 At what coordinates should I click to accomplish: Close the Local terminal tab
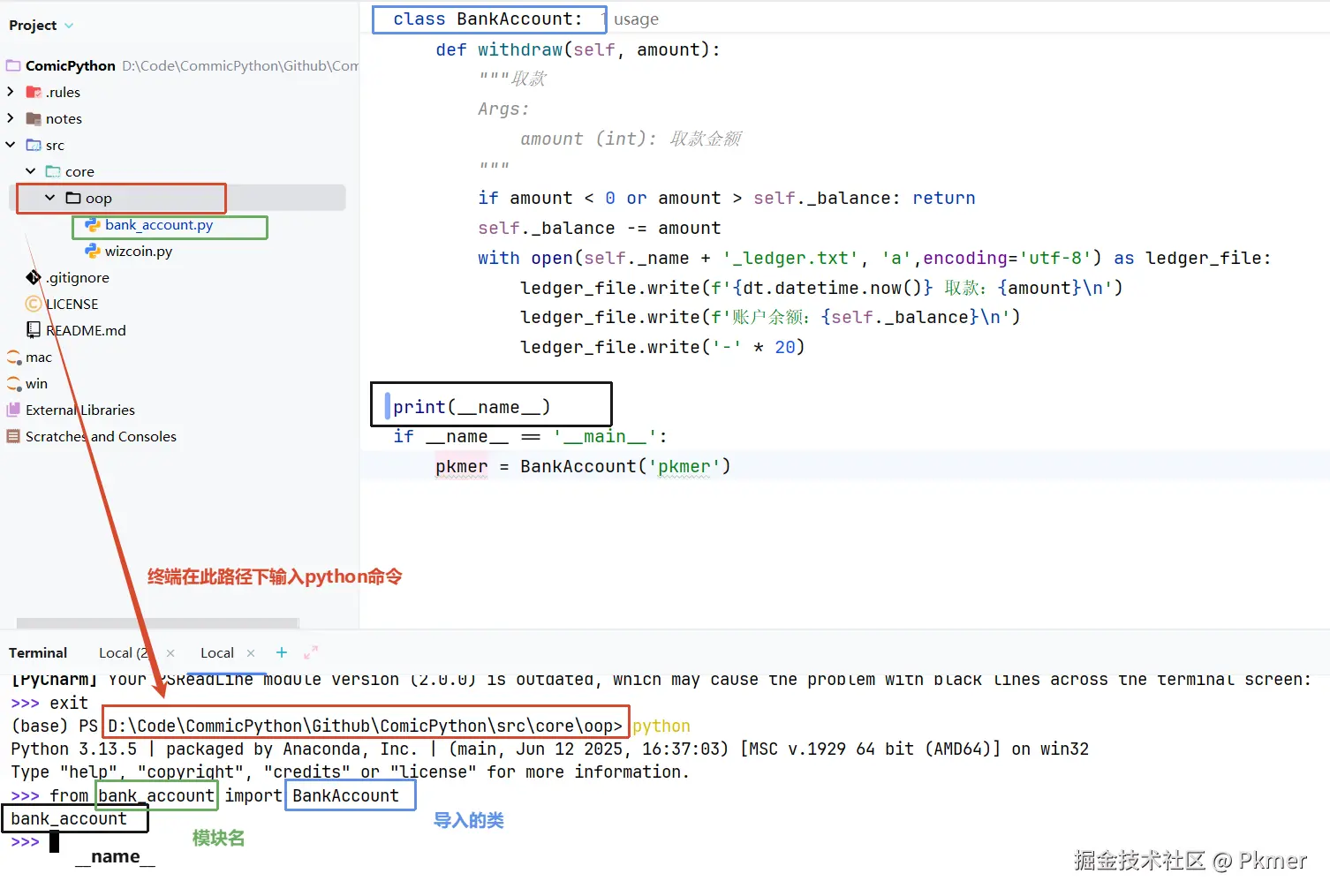[251, 653]
